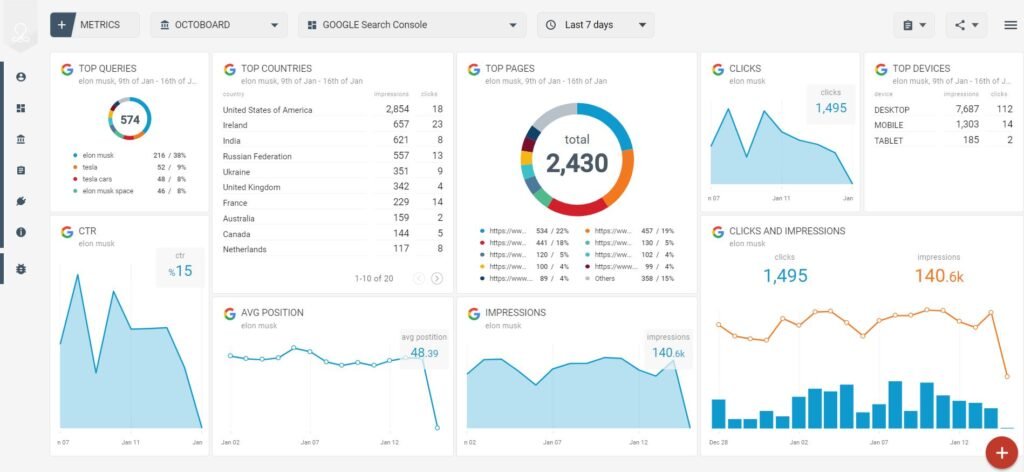The image size is (1024, 472).
Task: Click the bank building icon in sidebar
Action: pyautogui.click(x=21, y=139)
